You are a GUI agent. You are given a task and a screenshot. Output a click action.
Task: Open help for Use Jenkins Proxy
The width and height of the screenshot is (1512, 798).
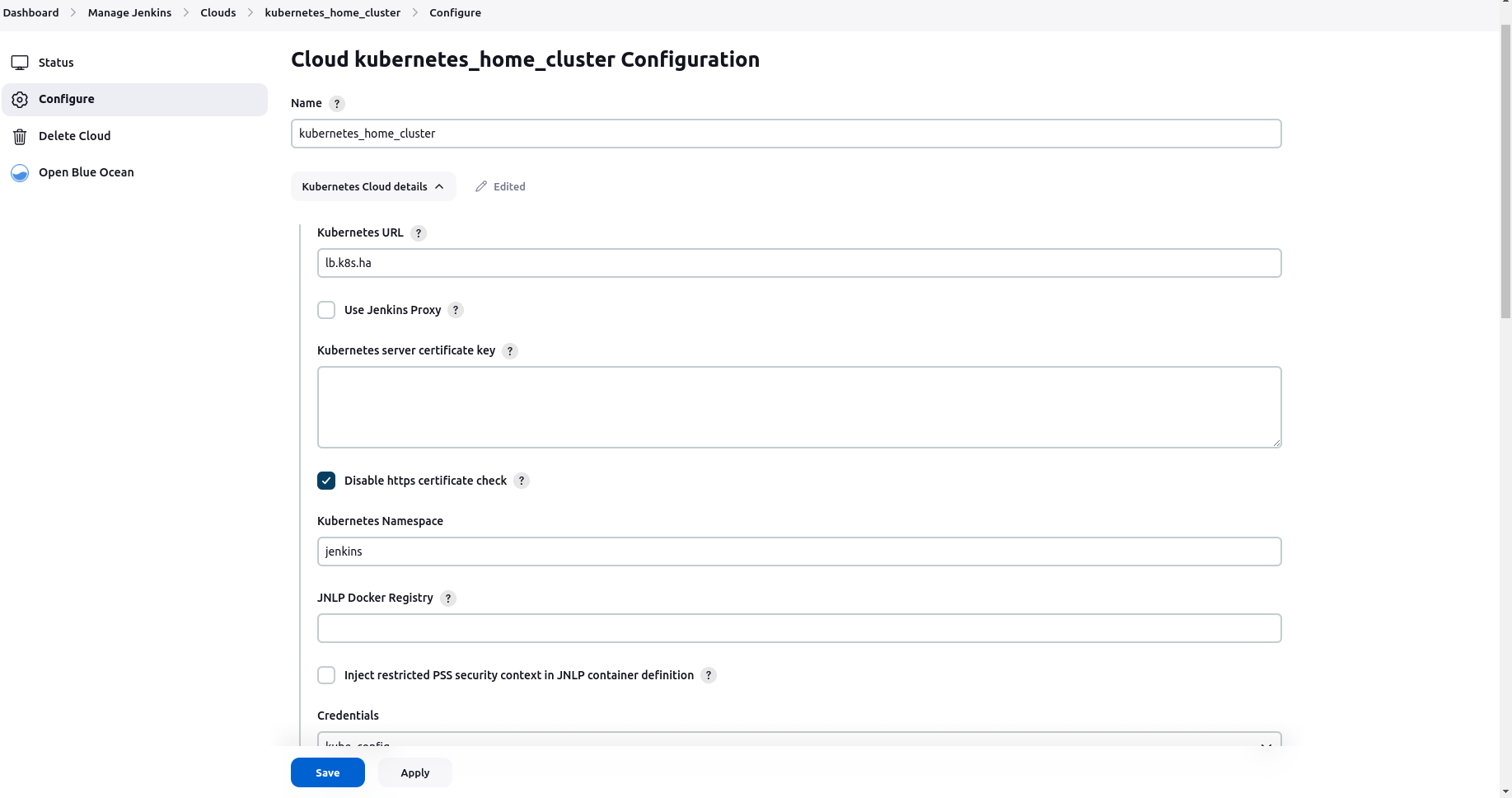(x=456, y=310)
